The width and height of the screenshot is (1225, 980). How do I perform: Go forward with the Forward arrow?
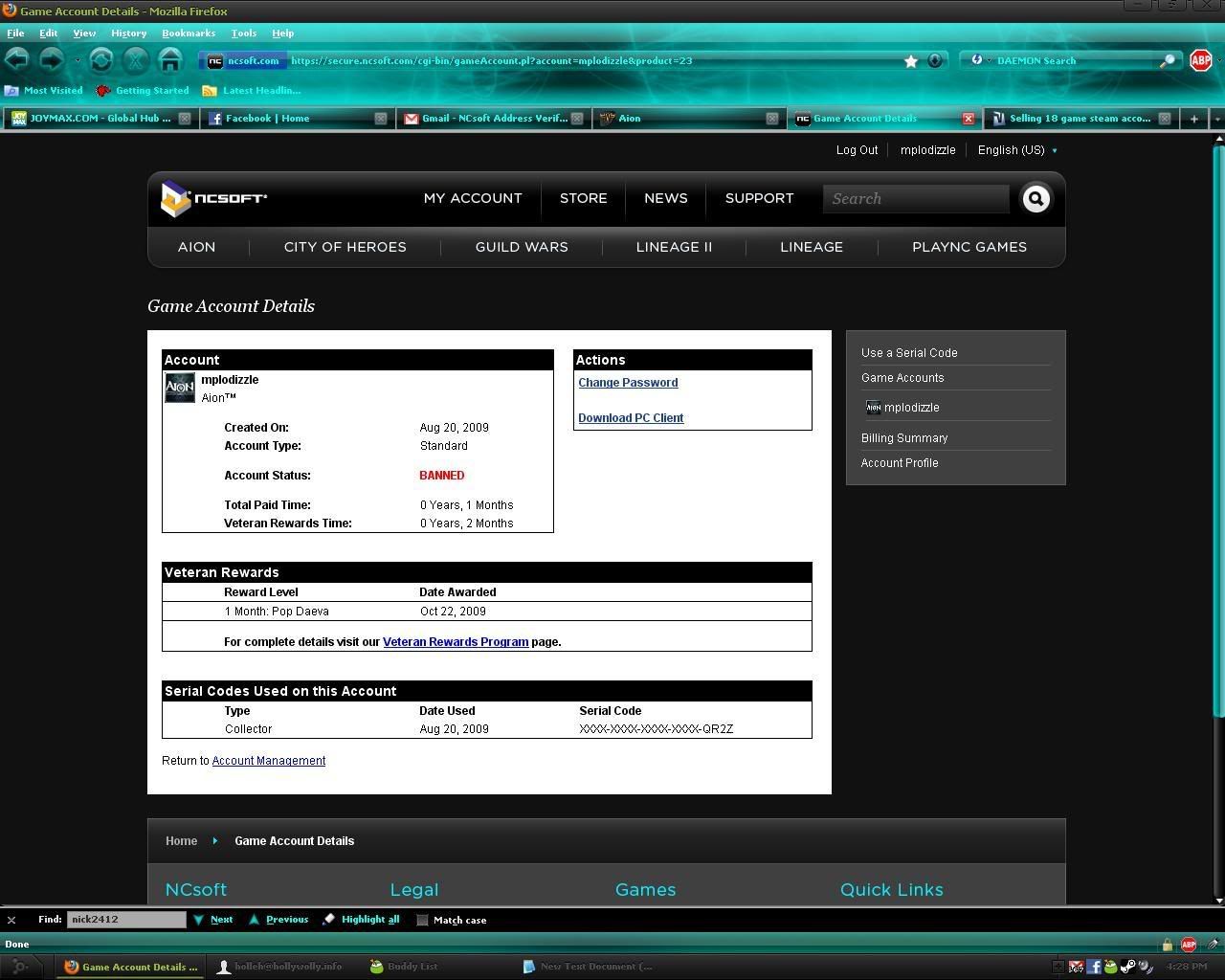pyautogui.click(x=51, y=60)
